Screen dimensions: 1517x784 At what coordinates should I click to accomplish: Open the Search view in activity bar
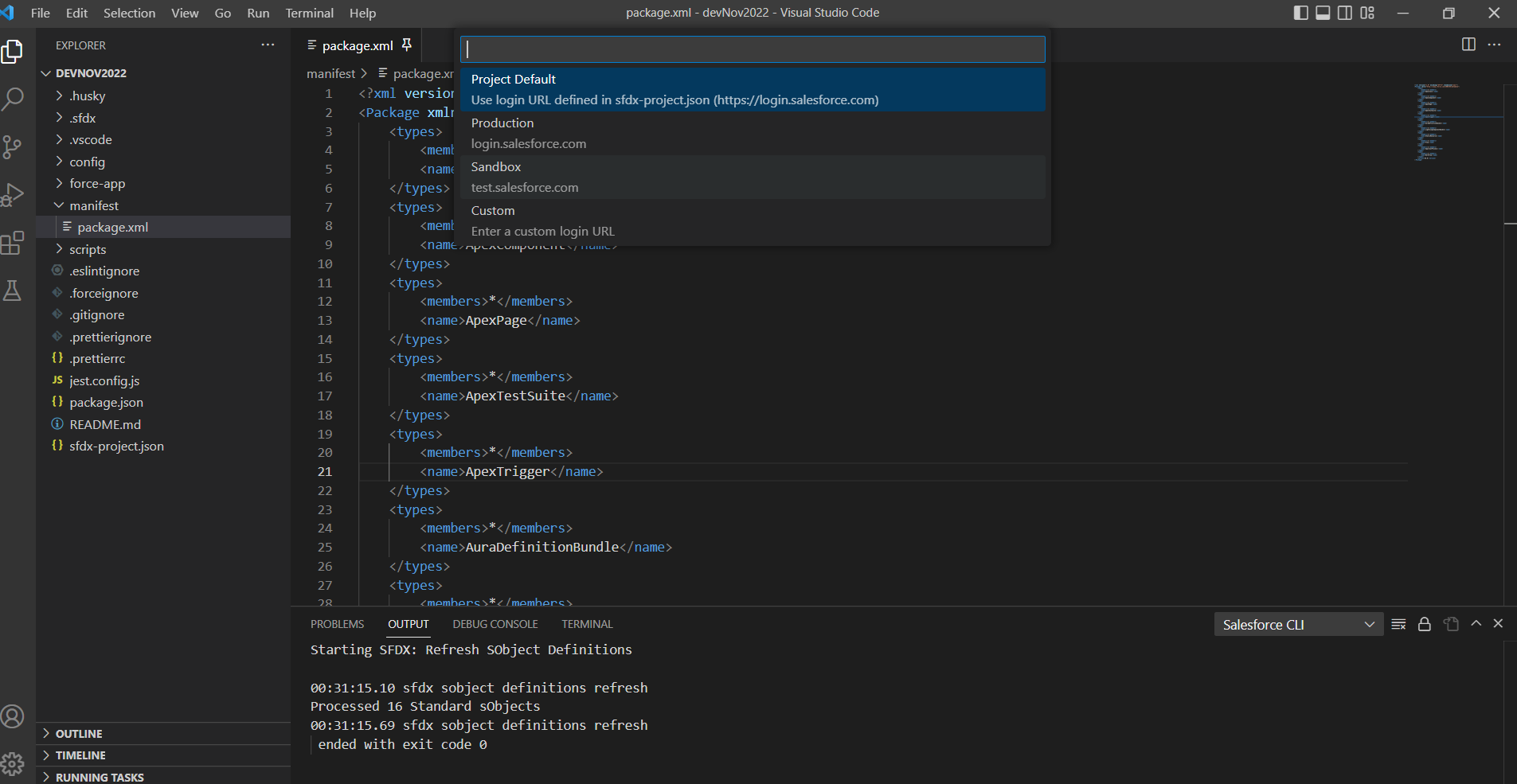13,99
